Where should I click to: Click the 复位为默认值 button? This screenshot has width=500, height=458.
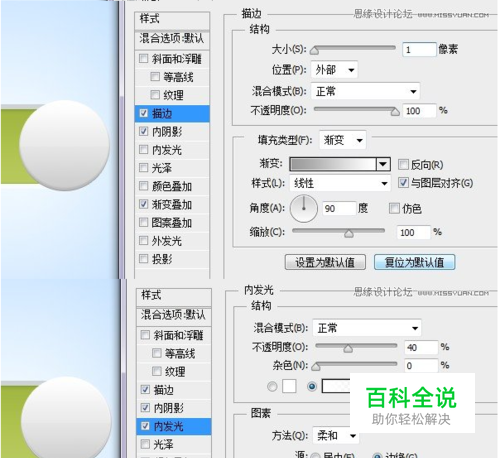click(x=414, y=262)
